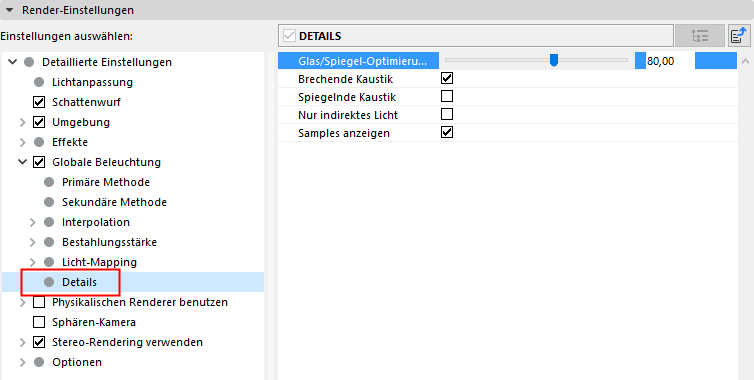
Task: Enable the Spiegelnde Kaustik checkbox
Action: 447,96
